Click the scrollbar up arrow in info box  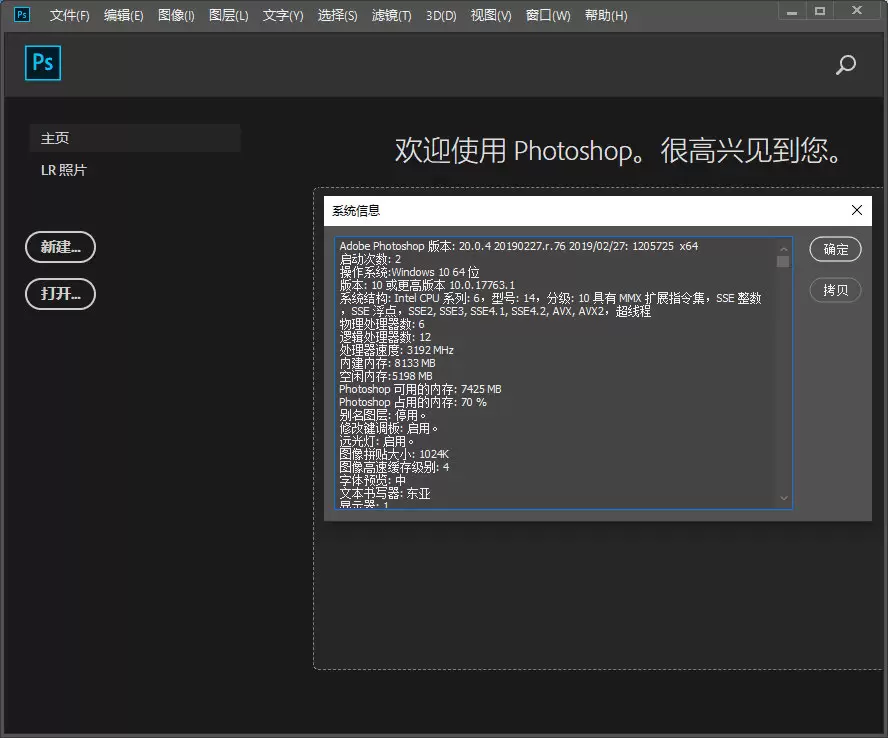click(x=784, y=249)
